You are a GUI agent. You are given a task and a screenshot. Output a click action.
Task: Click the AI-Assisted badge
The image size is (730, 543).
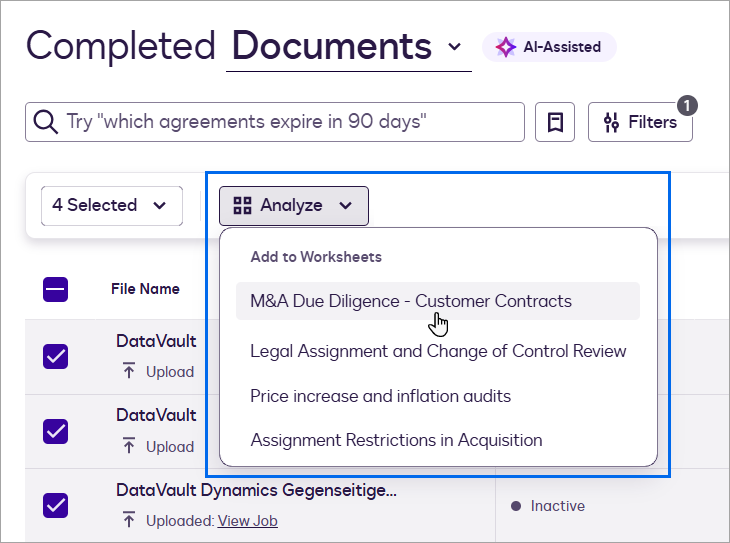click(x=549, y=47)
